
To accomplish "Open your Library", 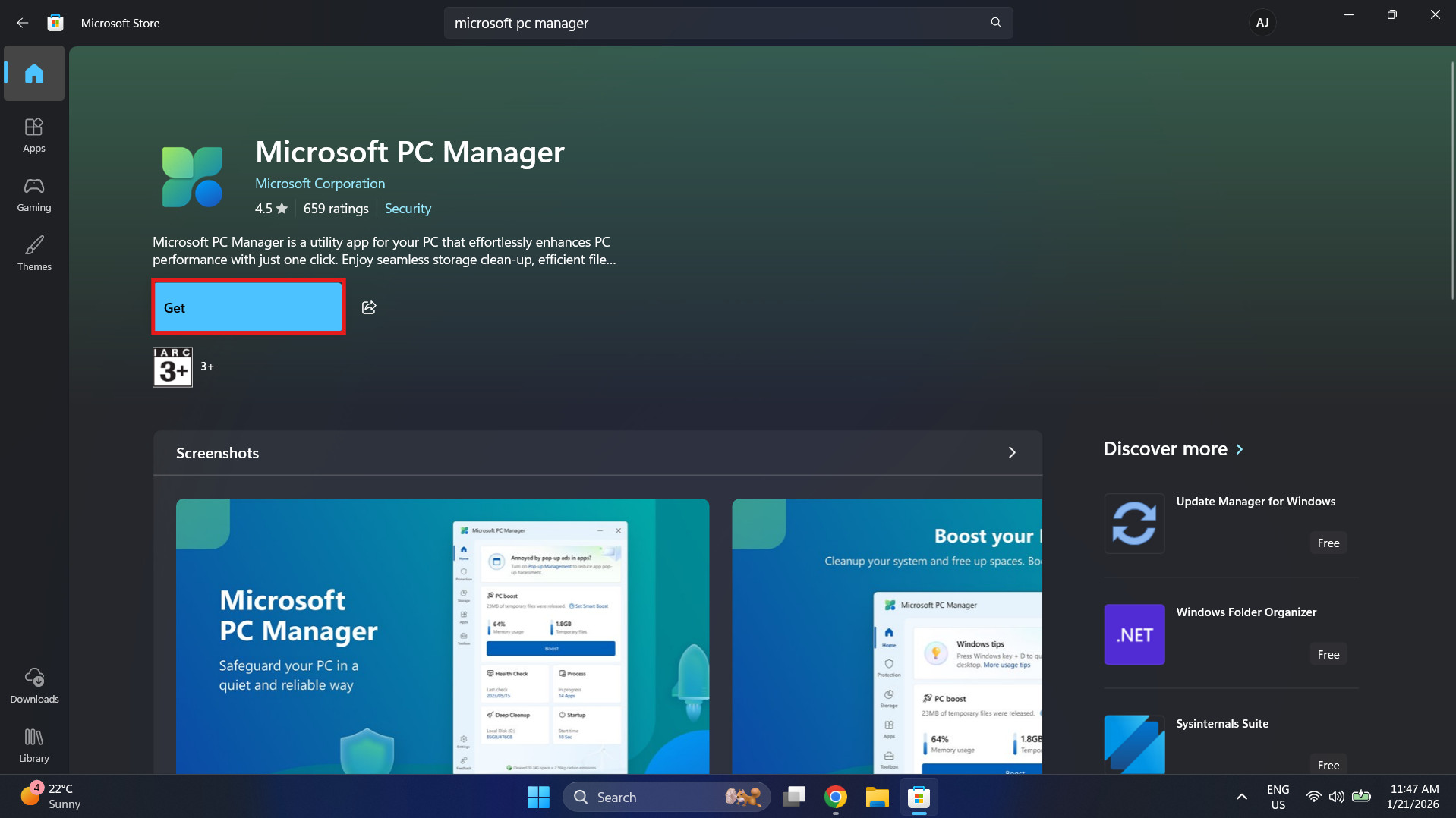I will coord(33,743).
